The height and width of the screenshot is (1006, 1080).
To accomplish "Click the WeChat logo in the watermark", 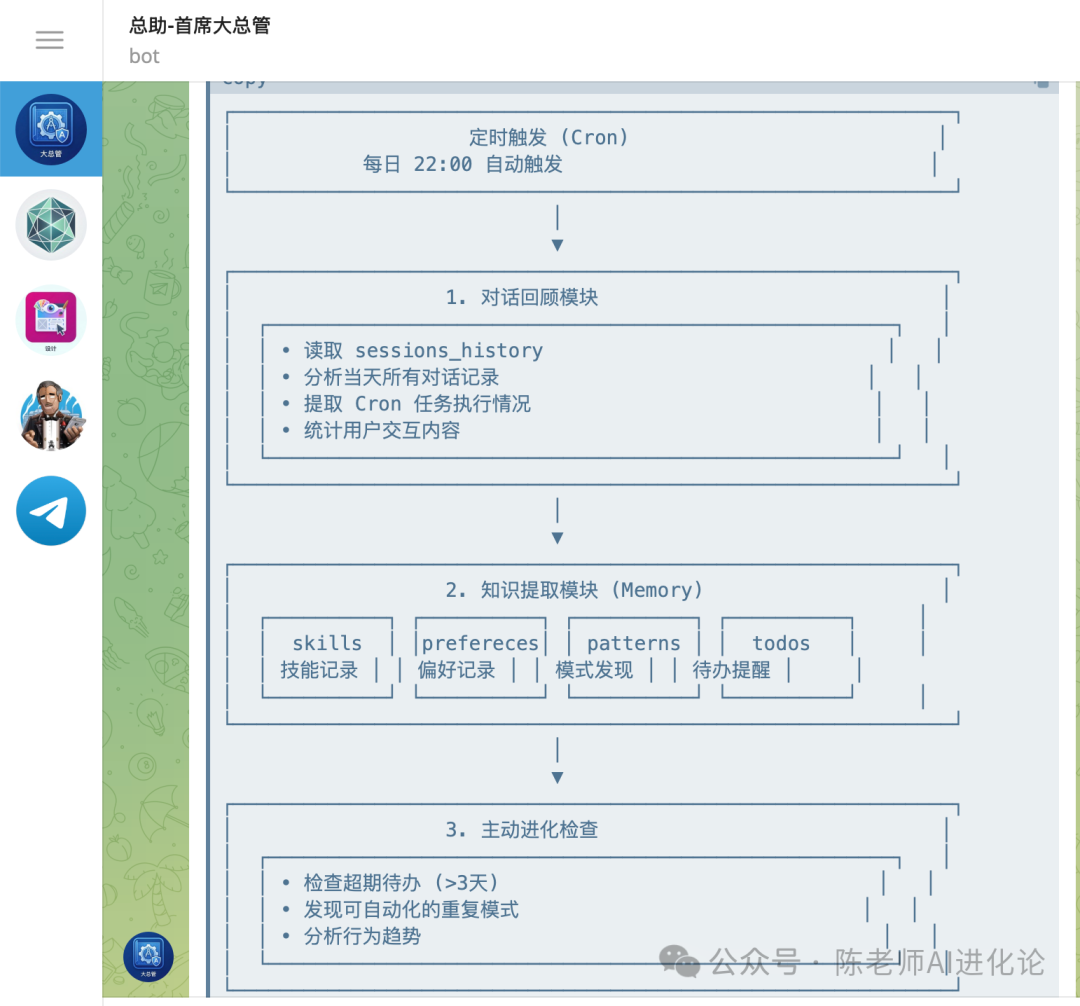I will click(680, 962).
